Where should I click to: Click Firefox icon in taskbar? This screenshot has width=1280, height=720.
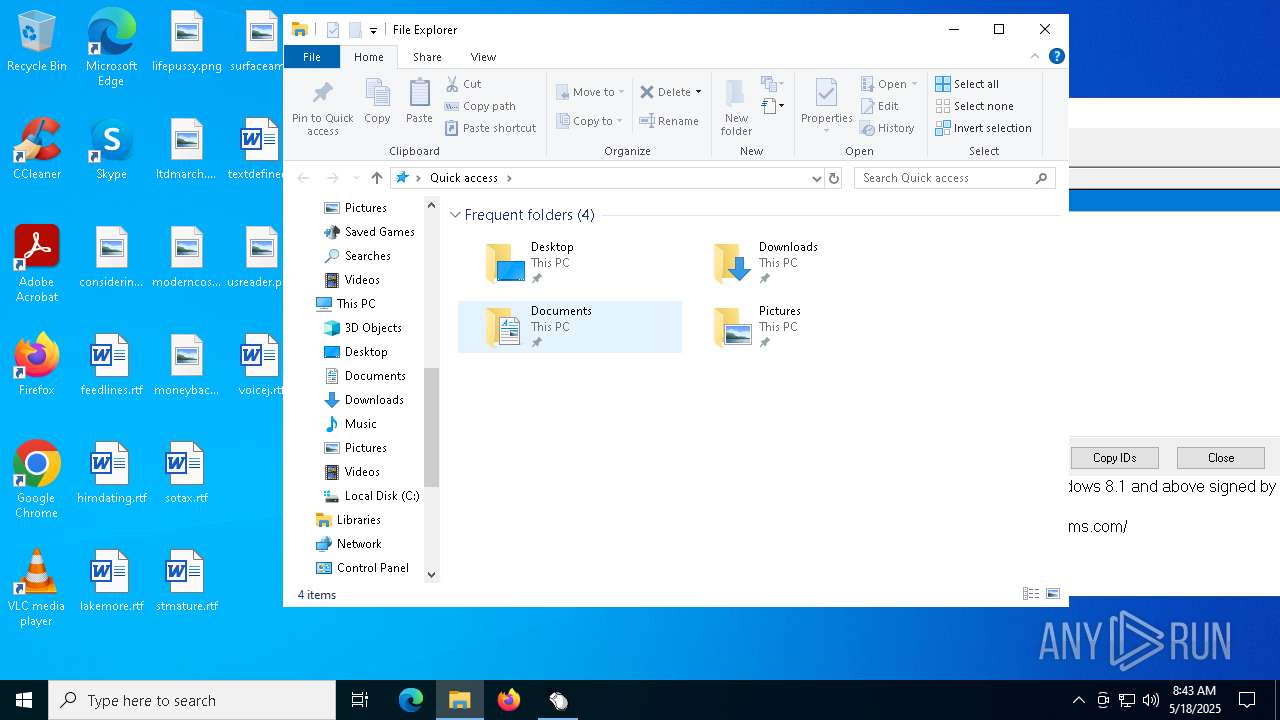(x=509, y=700)
